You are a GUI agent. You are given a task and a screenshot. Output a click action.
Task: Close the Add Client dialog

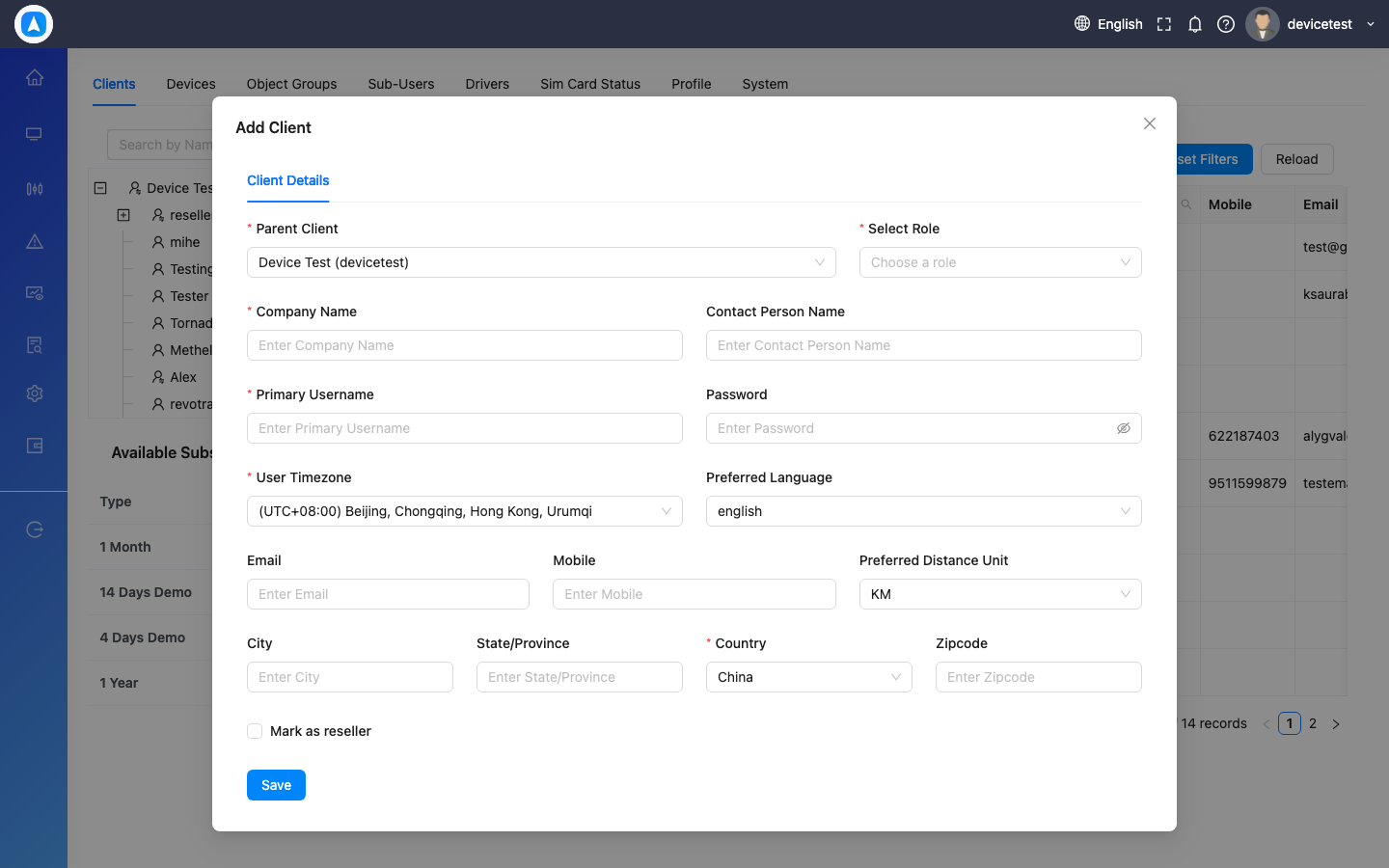pos(1150,123)
